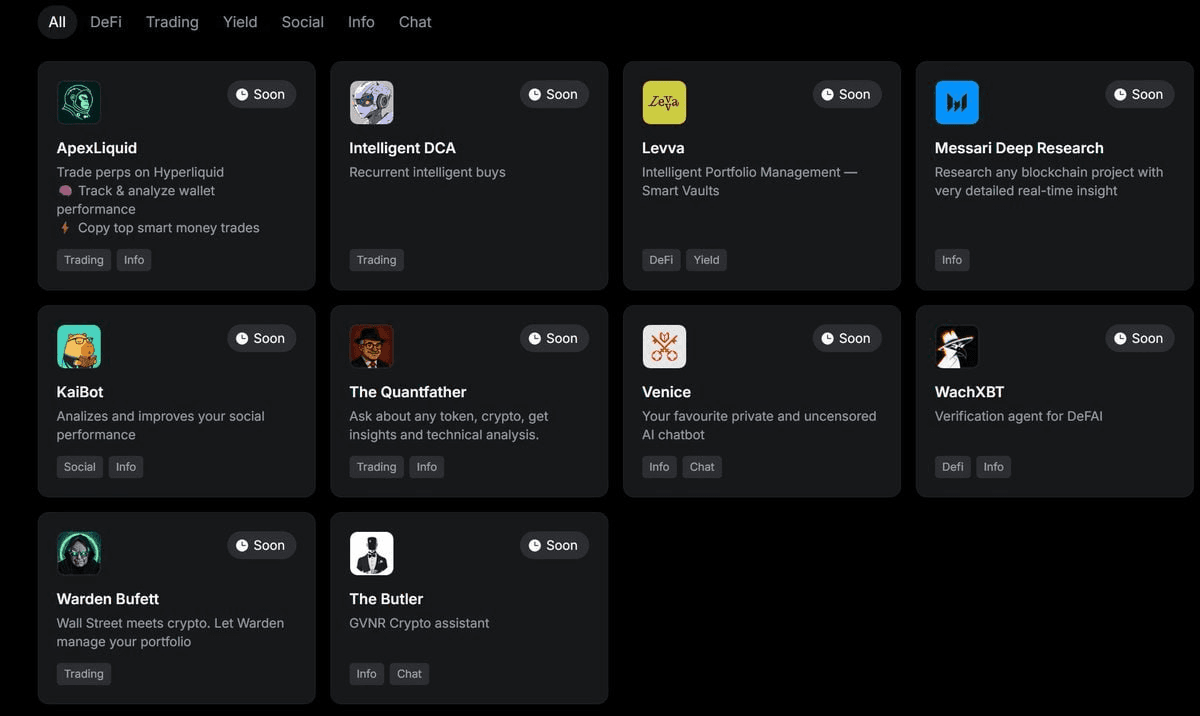
Task: Click the Yield tag on Levva card
Action: 707,260
